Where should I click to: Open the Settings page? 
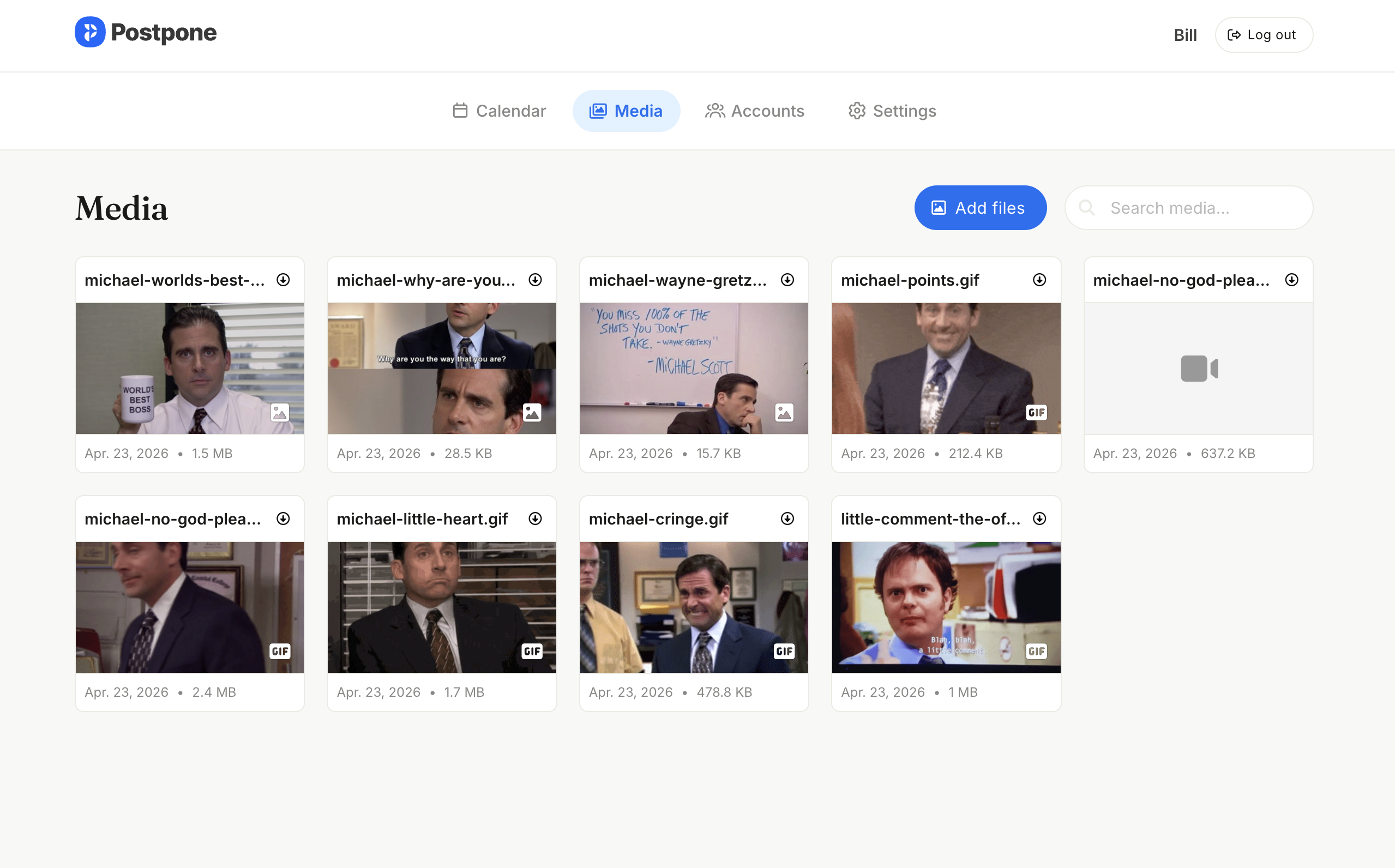pos(892,111)
